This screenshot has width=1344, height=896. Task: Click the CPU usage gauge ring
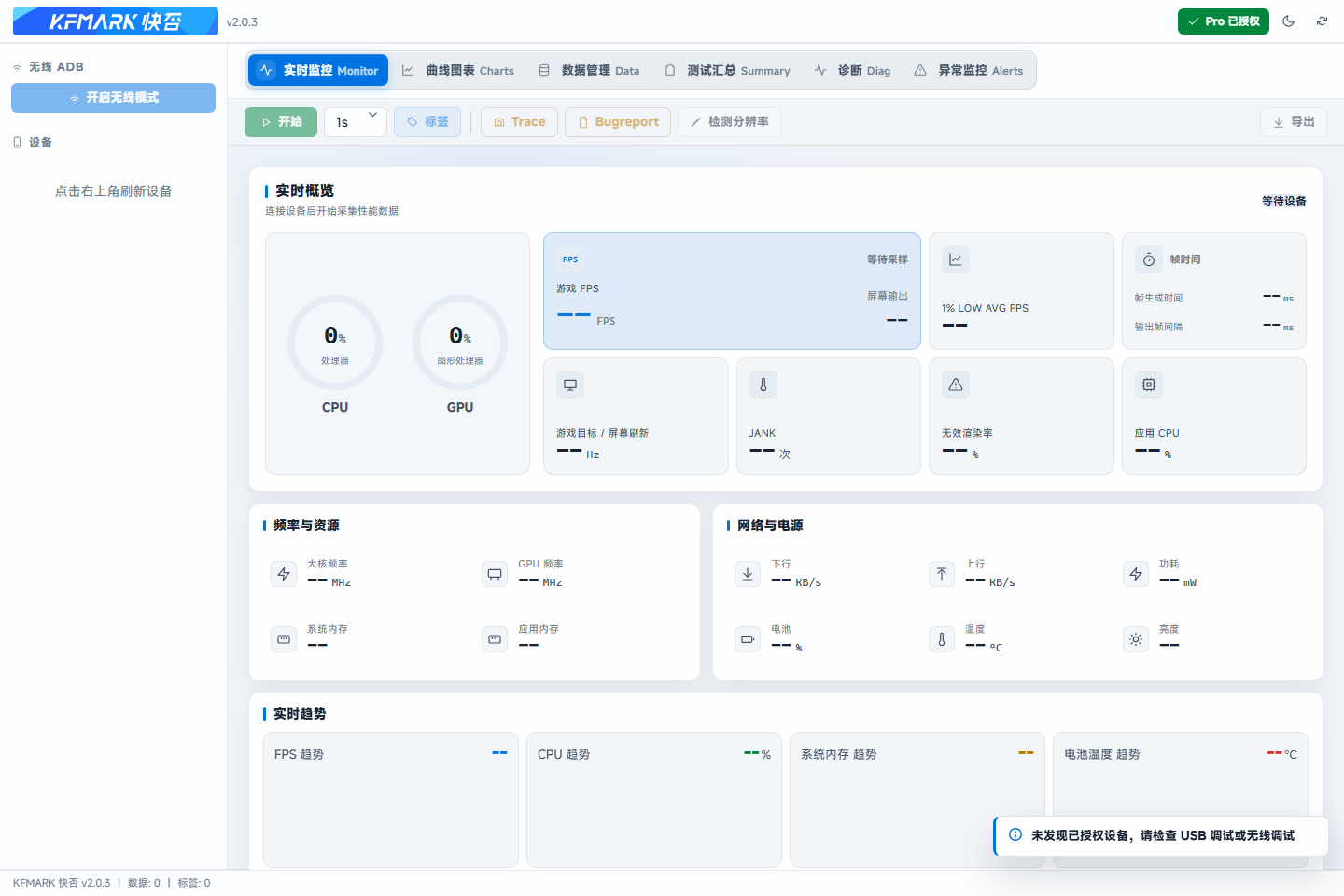point(335,343)
